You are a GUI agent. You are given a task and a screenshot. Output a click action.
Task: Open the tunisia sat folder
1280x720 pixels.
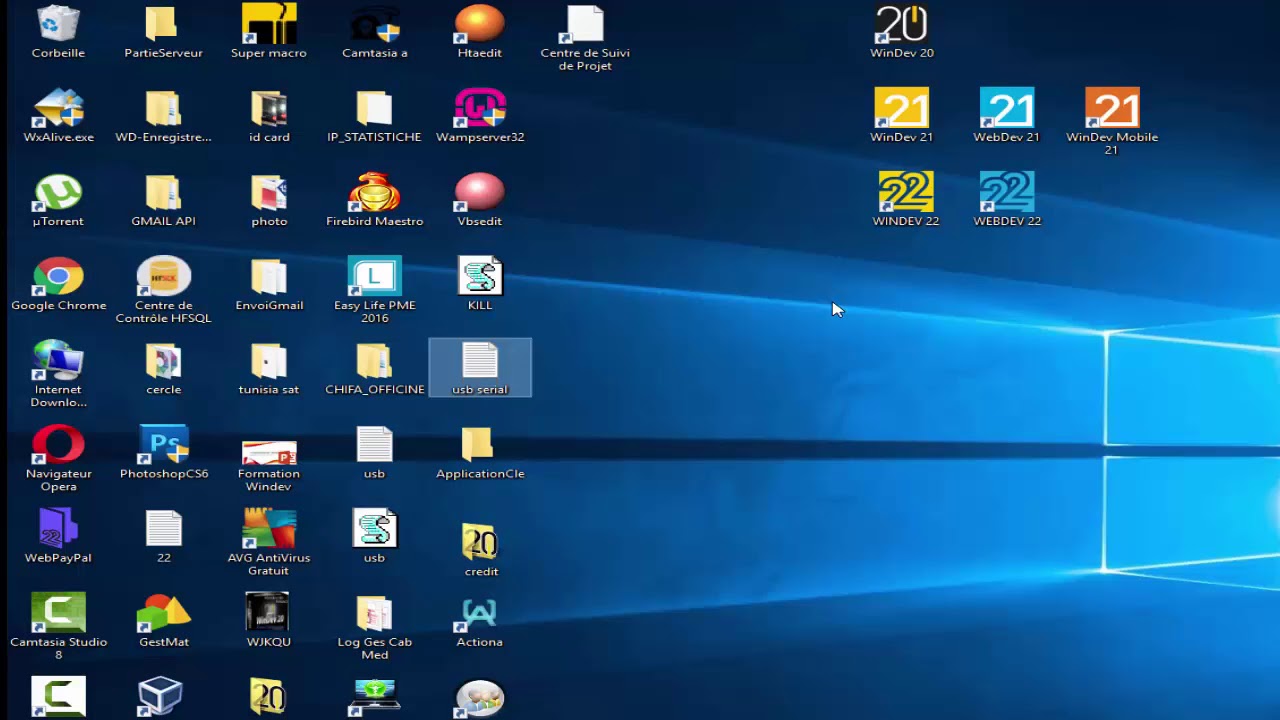coord(269,368)
